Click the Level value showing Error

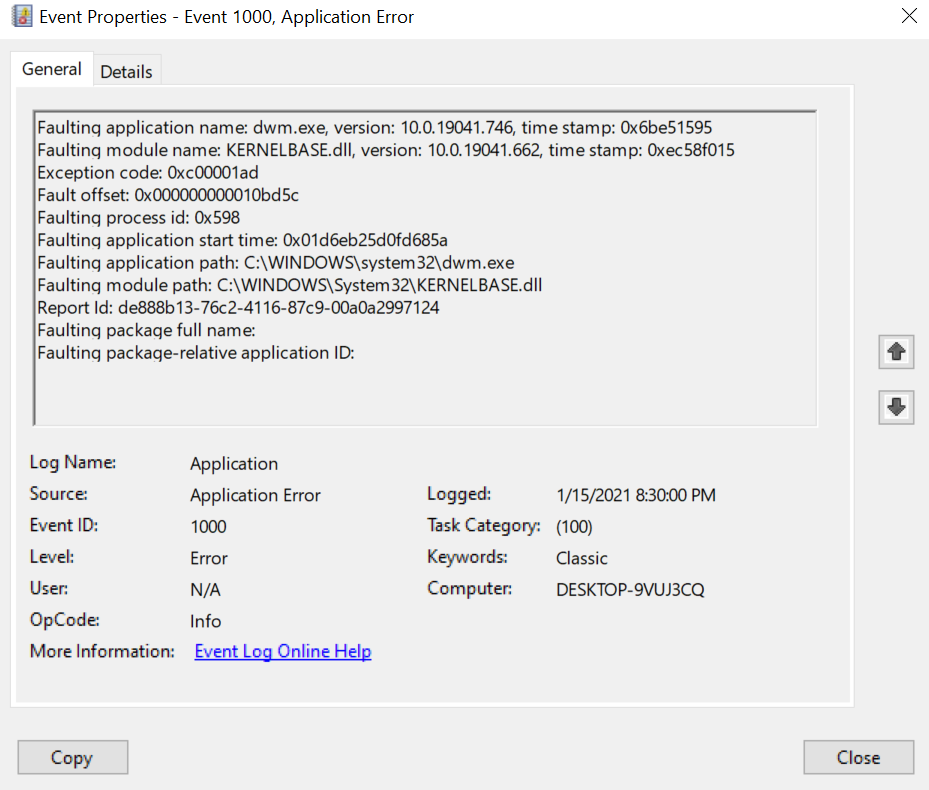pyautogui.click(x=208, y=557)
